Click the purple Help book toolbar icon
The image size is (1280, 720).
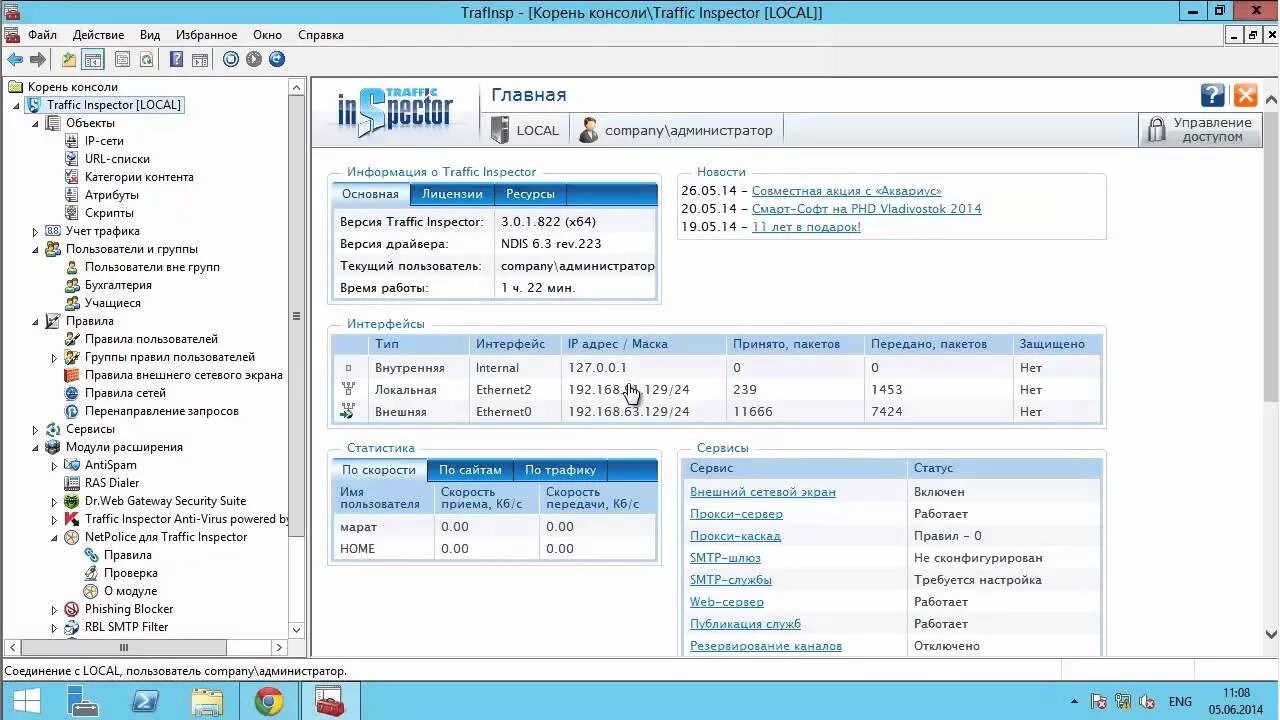176,60
